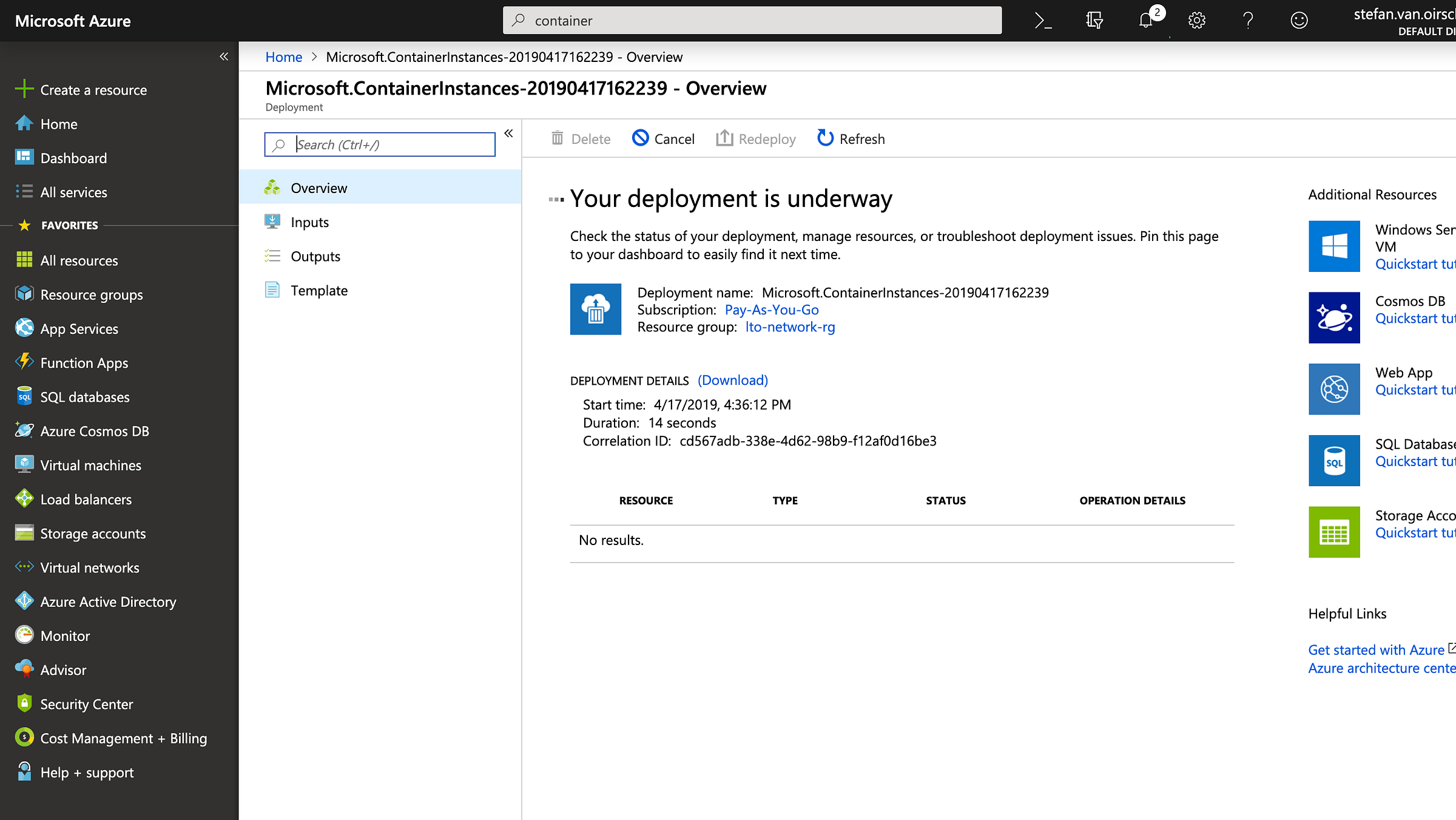Screen dimensions: 1456x820
Task: Collapse the left portal sidebar
Action: (224, 56)
